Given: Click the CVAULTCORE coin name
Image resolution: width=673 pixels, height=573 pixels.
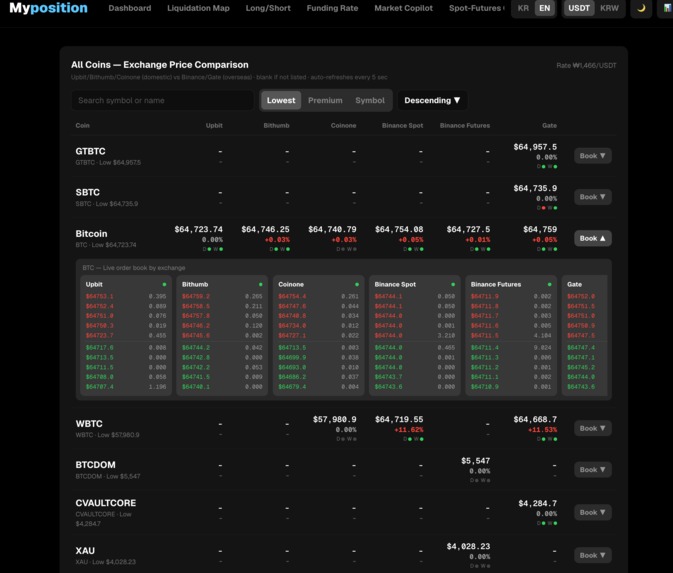Looking at the screenshot, I should (x=106, y=503).
